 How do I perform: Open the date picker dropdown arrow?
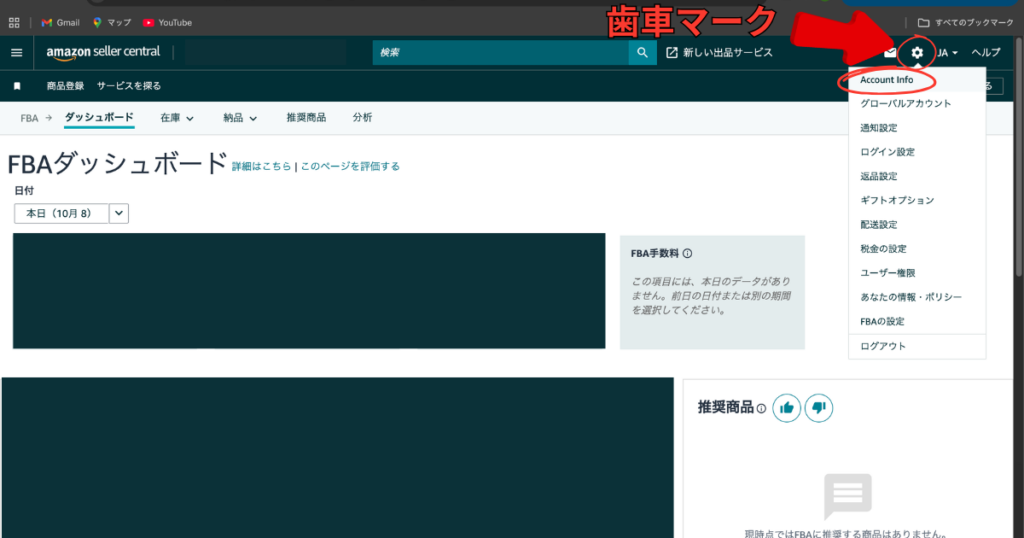118,213
